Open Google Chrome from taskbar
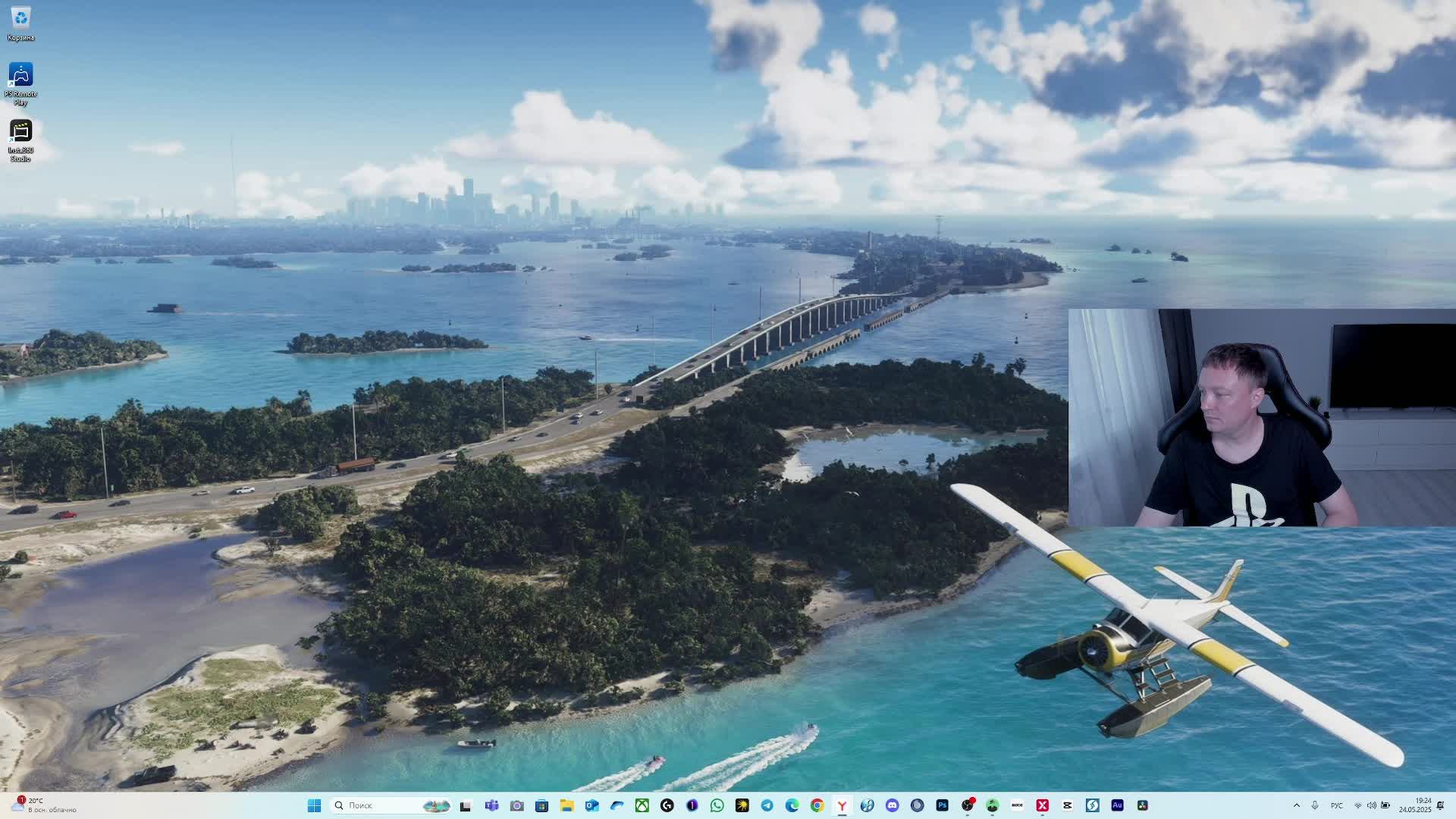 tap(817, 805)
